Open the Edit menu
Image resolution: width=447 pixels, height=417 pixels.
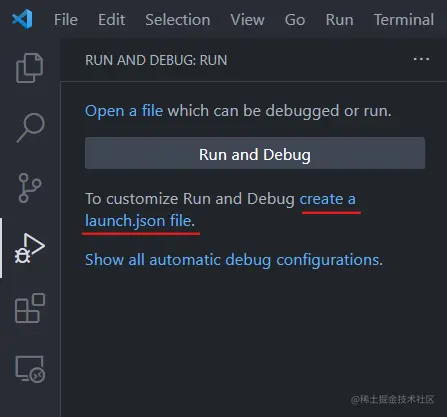[111, 20]
